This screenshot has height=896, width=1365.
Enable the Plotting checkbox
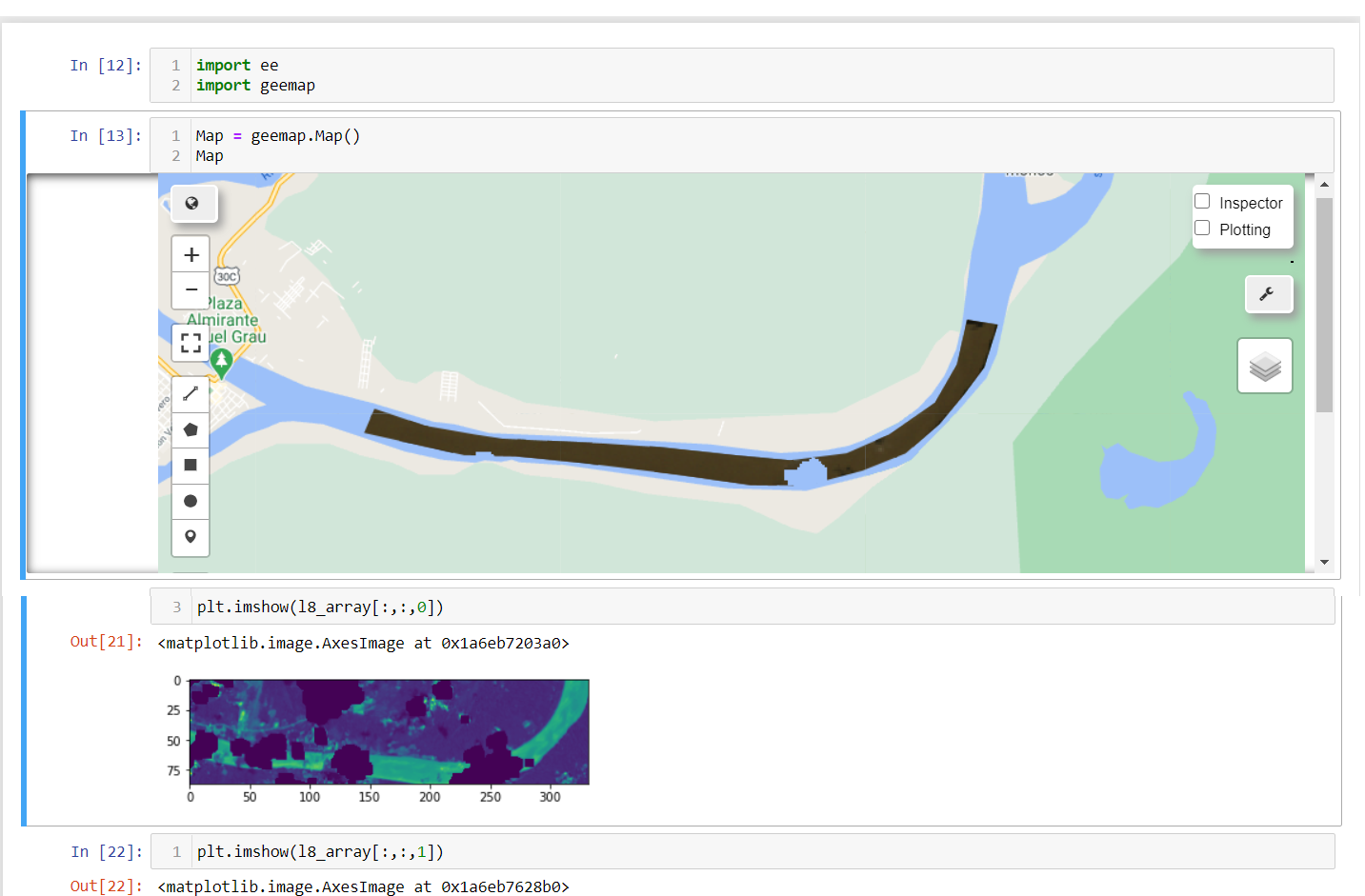coord(1202,228)
